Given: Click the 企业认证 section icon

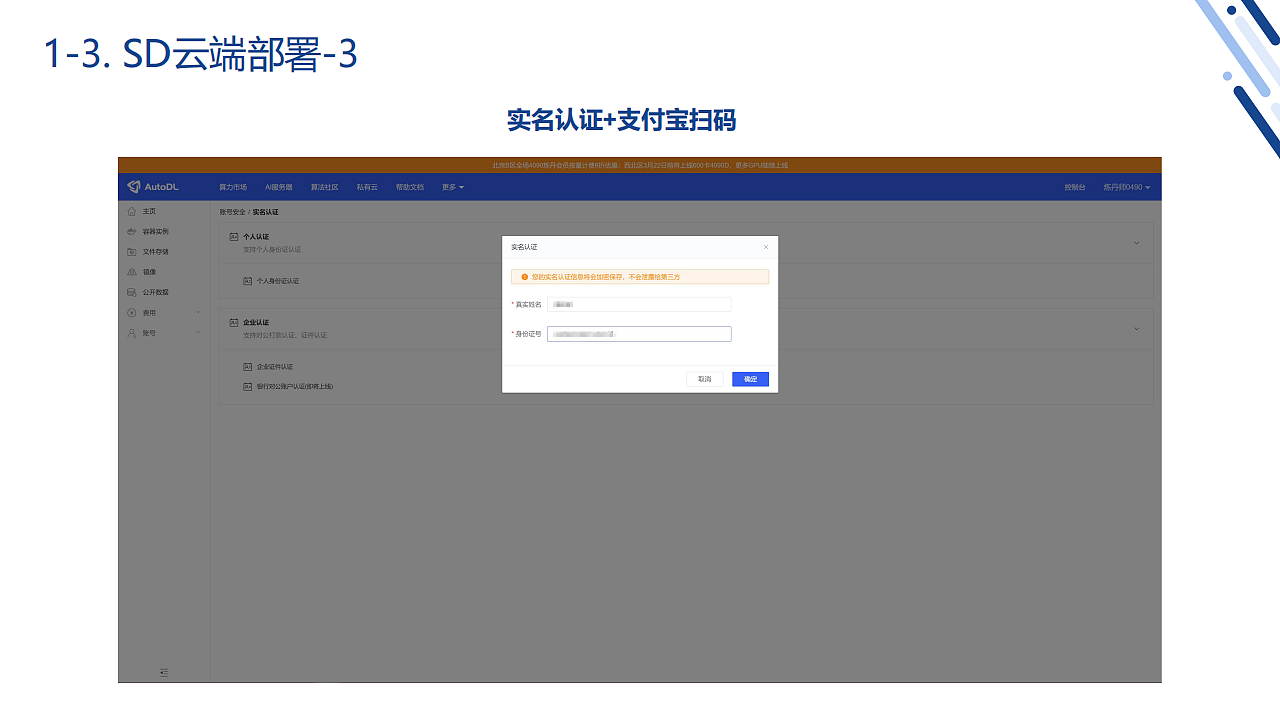Looking at the screenshot, I should 234,323.
